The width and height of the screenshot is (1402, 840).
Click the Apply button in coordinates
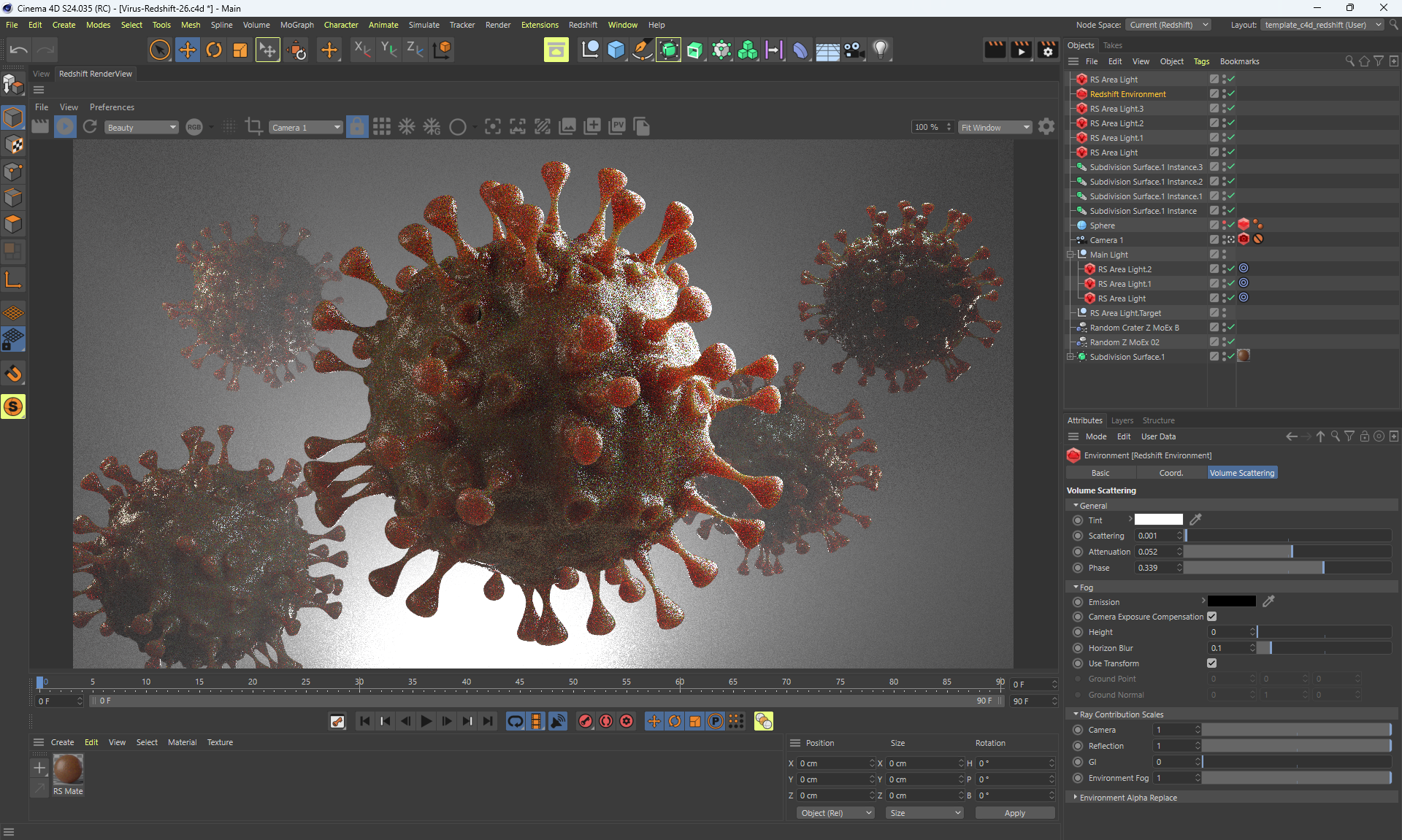[x=1014, y=813]
